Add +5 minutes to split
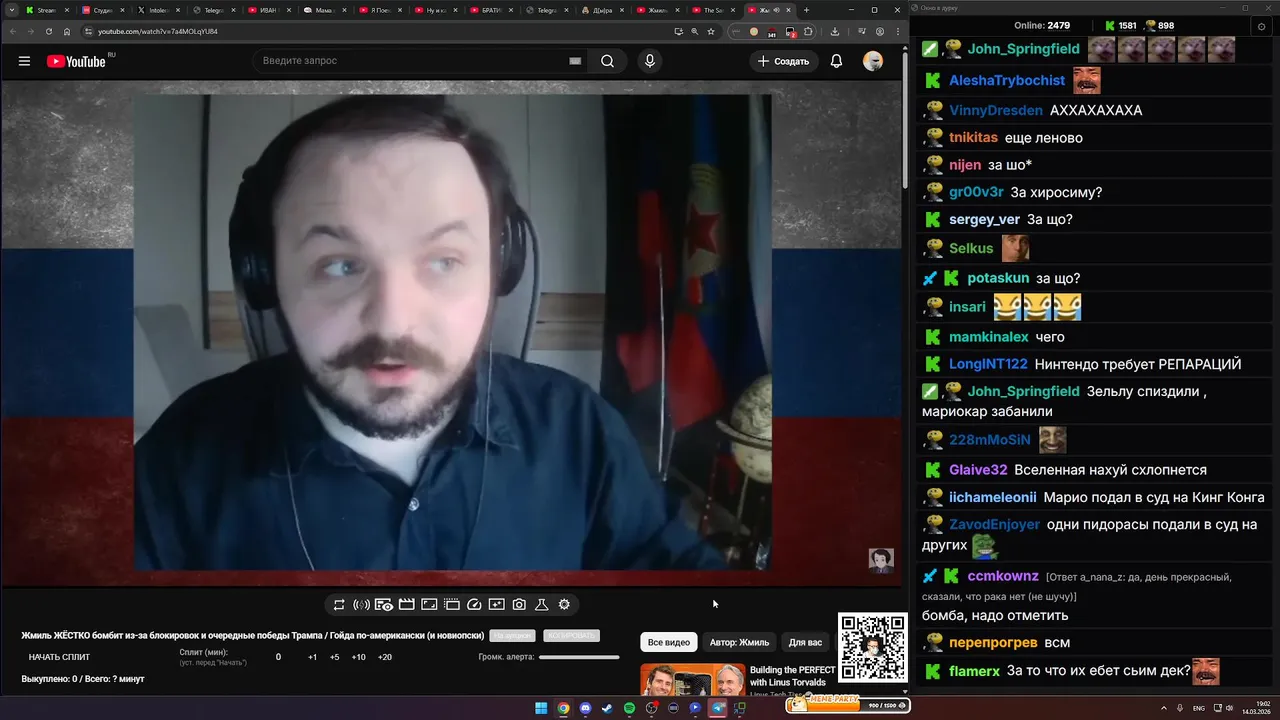This screenshot has height=720, width=1280. tap(334, 657)
